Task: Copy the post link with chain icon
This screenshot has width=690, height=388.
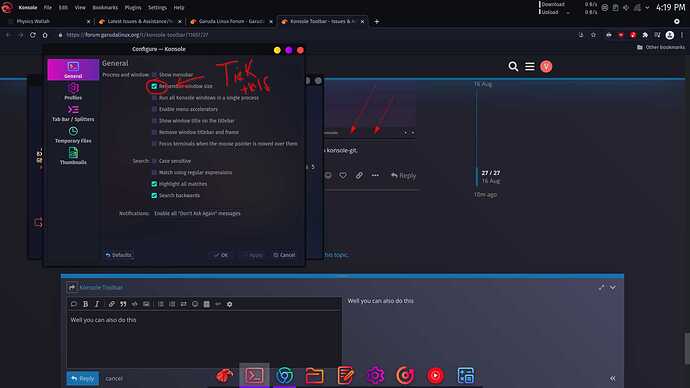Action: 359,176
